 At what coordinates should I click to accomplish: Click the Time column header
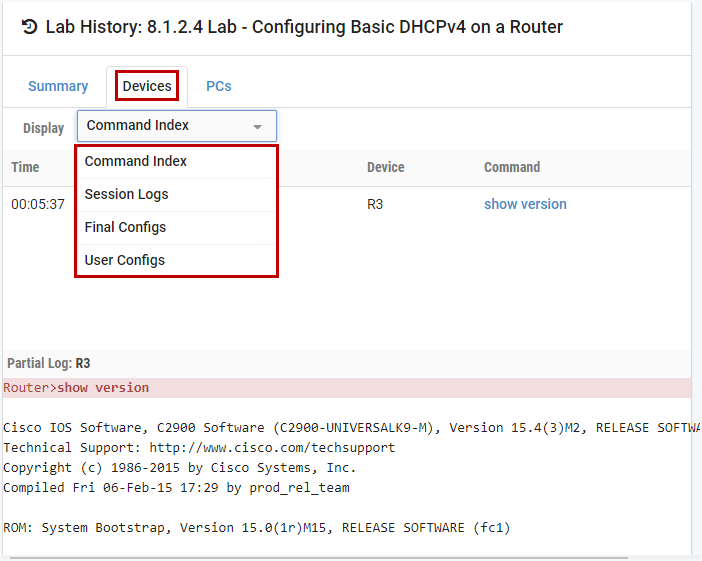(x=25, y=167)
